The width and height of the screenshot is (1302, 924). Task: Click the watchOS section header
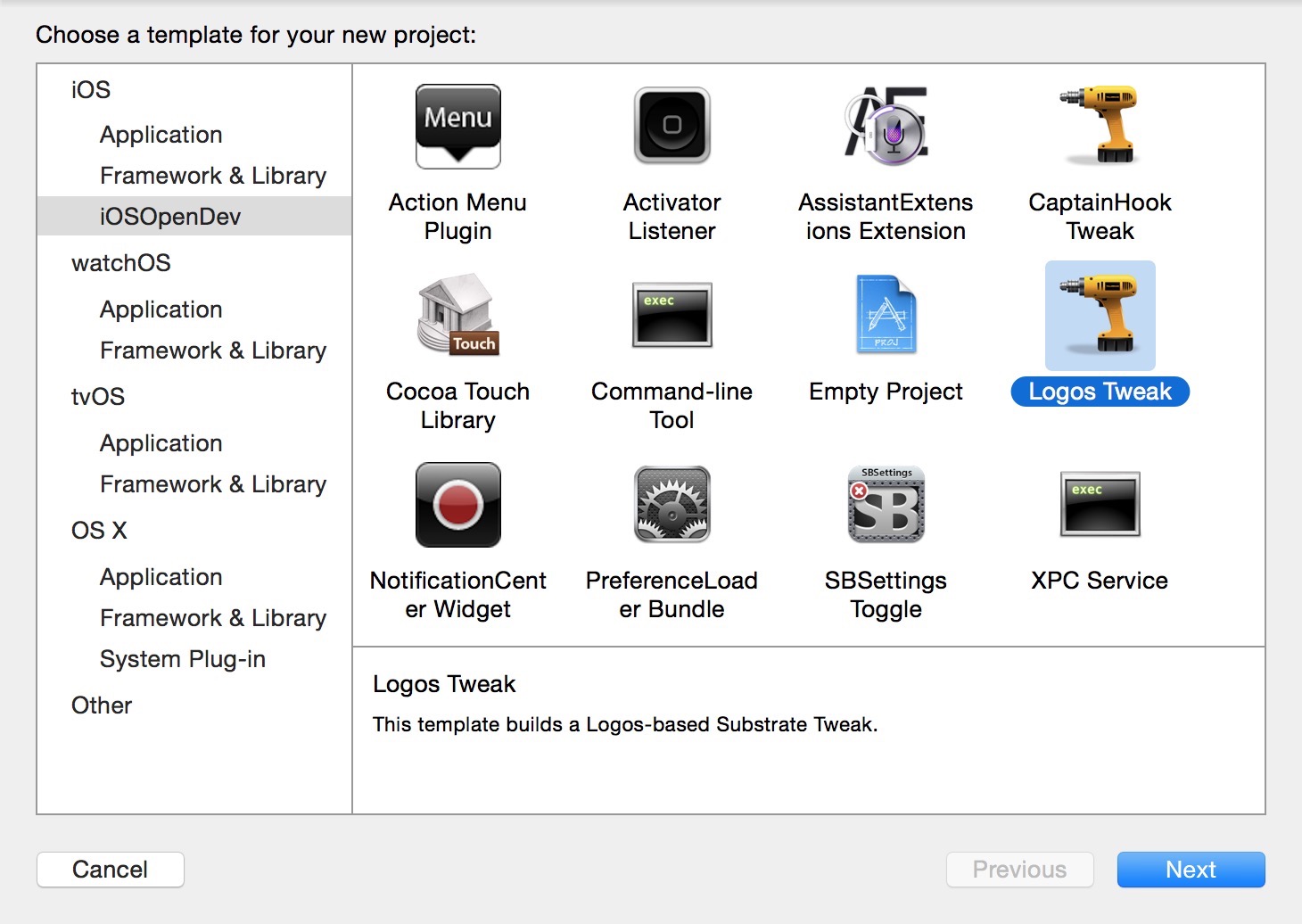(121, 263)
